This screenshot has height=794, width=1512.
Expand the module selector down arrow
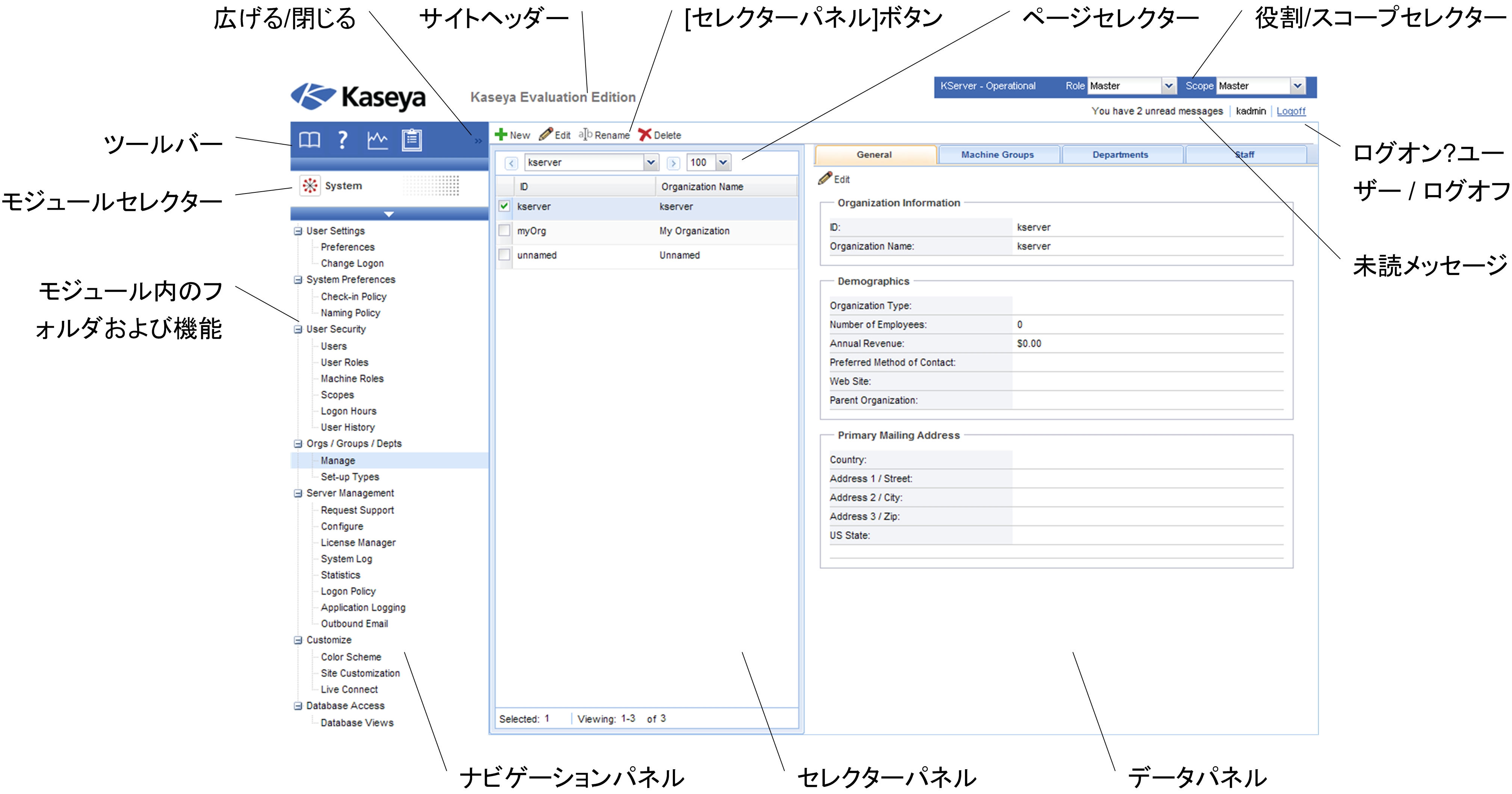click(388, 214)
